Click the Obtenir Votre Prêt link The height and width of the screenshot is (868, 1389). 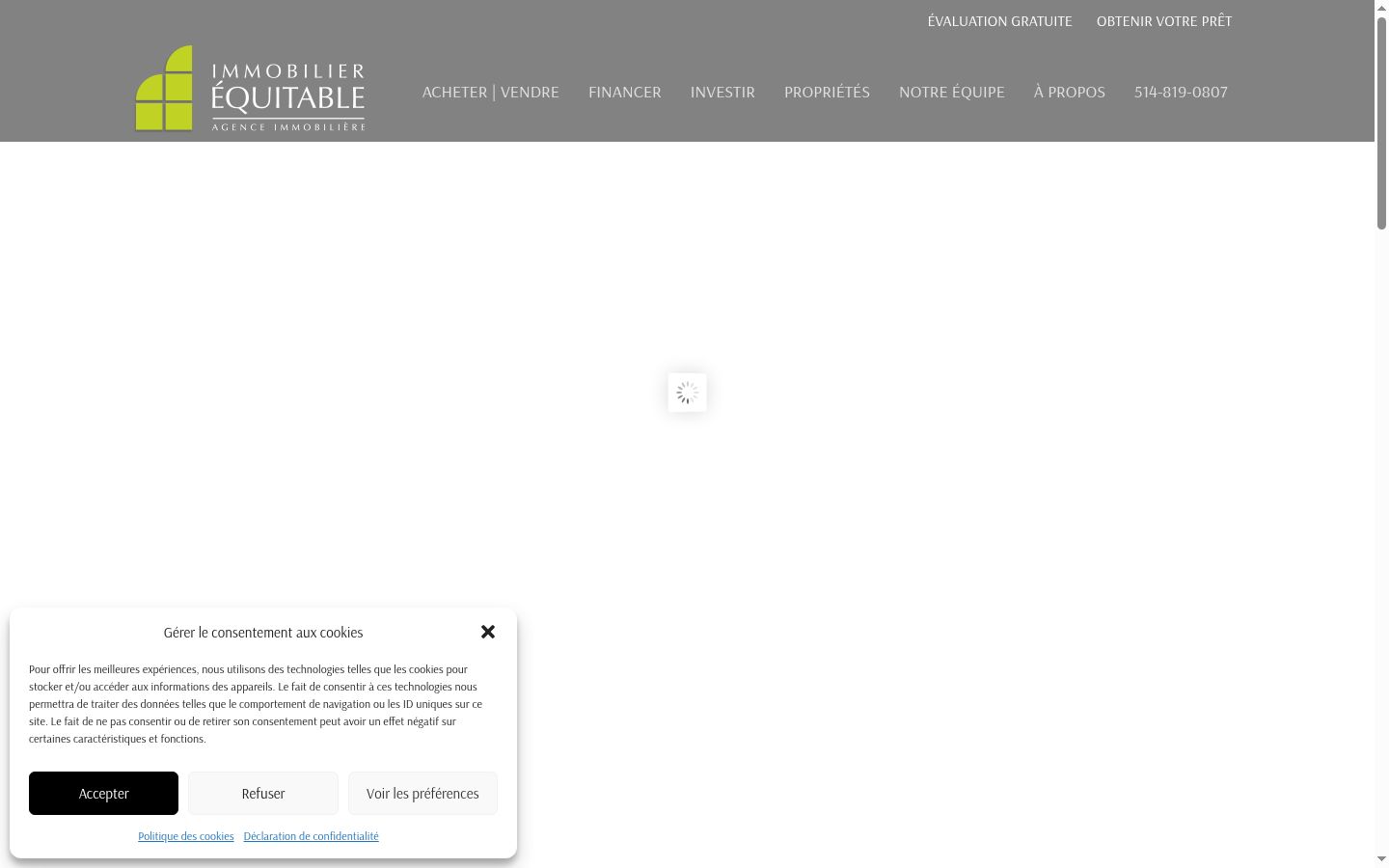(1164, 20)
